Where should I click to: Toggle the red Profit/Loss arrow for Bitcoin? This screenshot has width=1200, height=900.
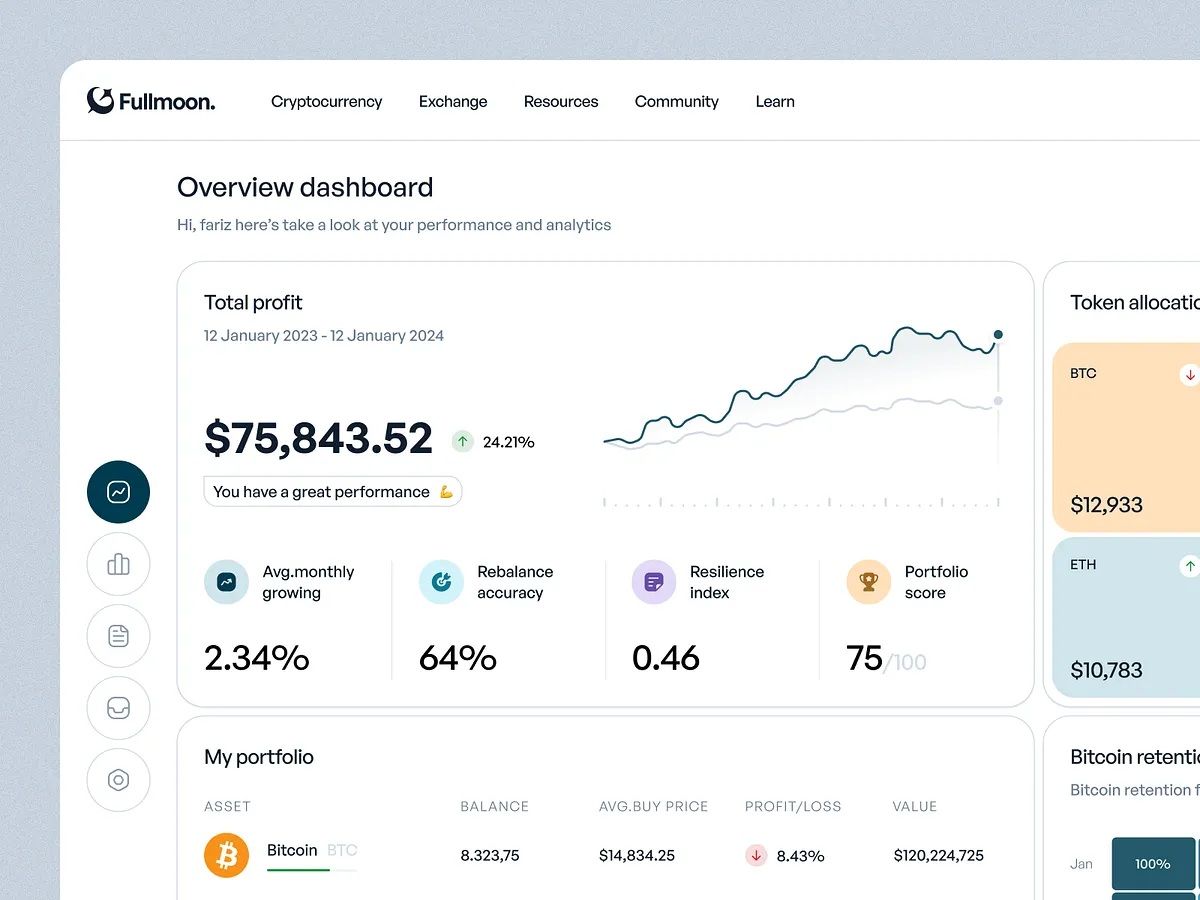[x=756, y=856]
